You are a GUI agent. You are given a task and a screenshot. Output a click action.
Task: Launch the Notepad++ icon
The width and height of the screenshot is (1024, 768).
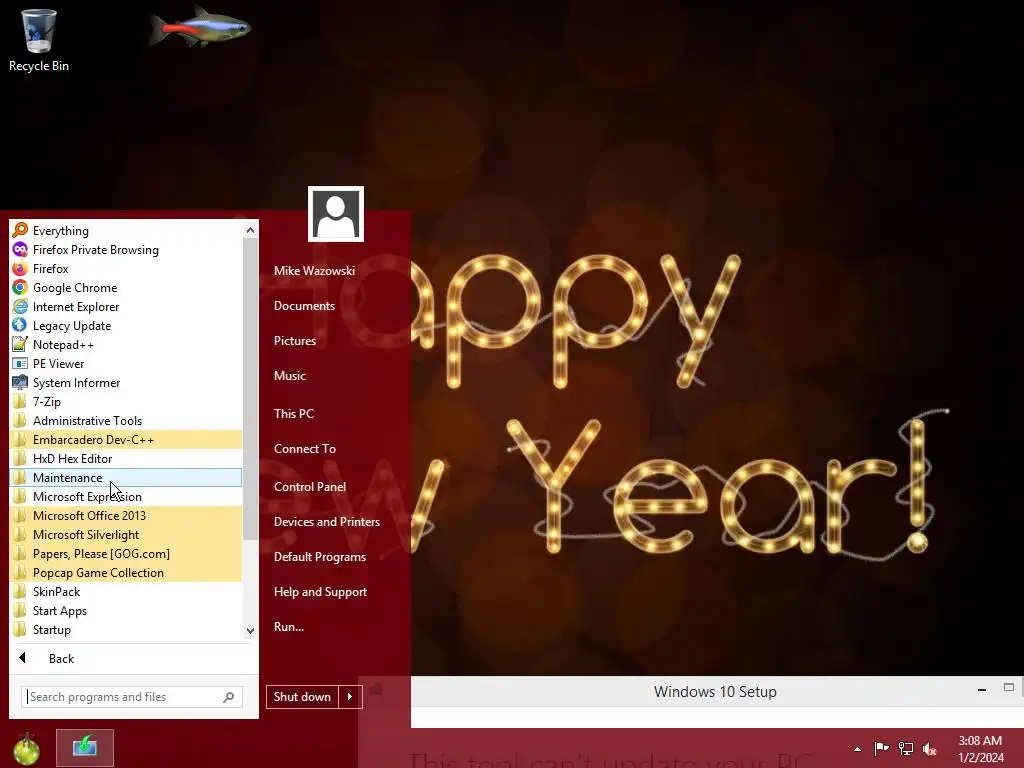[20, 344]
